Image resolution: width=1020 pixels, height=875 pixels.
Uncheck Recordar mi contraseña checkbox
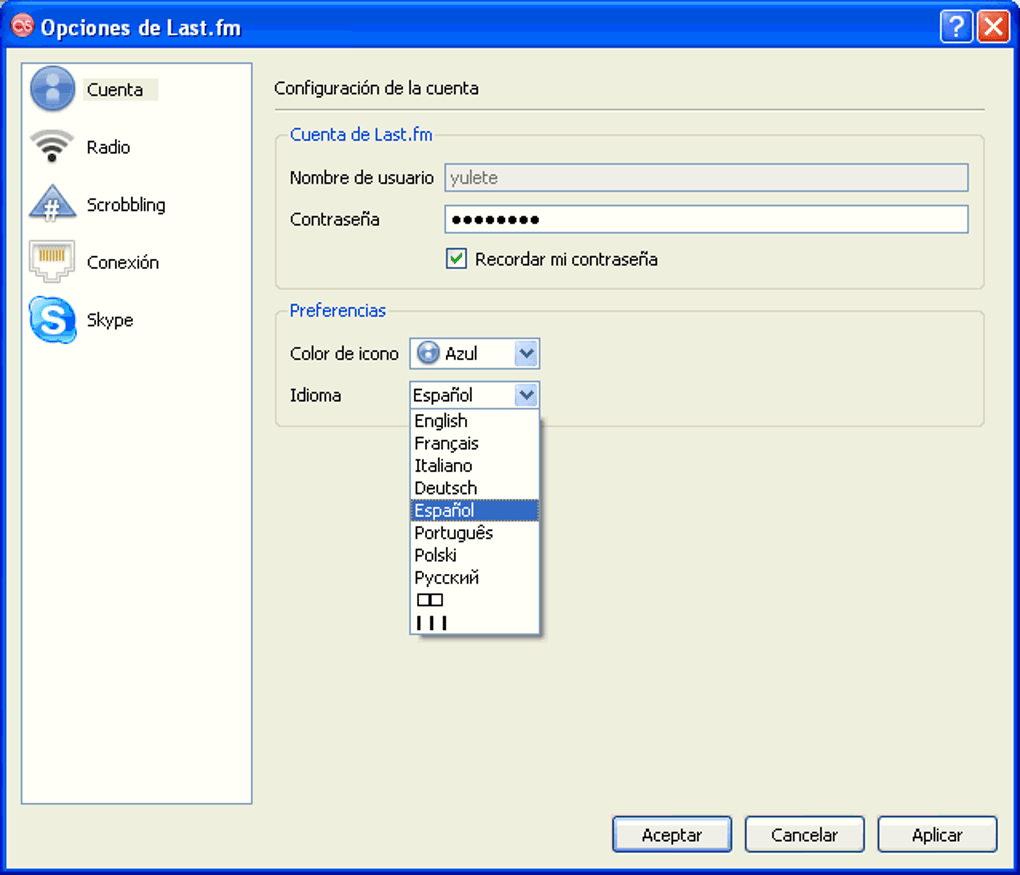pyautogui.click(x=456, y=258)
